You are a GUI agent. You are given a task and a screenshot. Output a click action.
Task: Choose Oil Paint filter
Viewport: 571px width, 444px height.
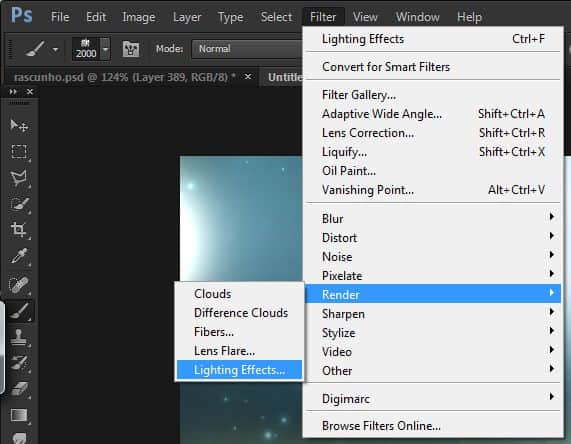433,170
